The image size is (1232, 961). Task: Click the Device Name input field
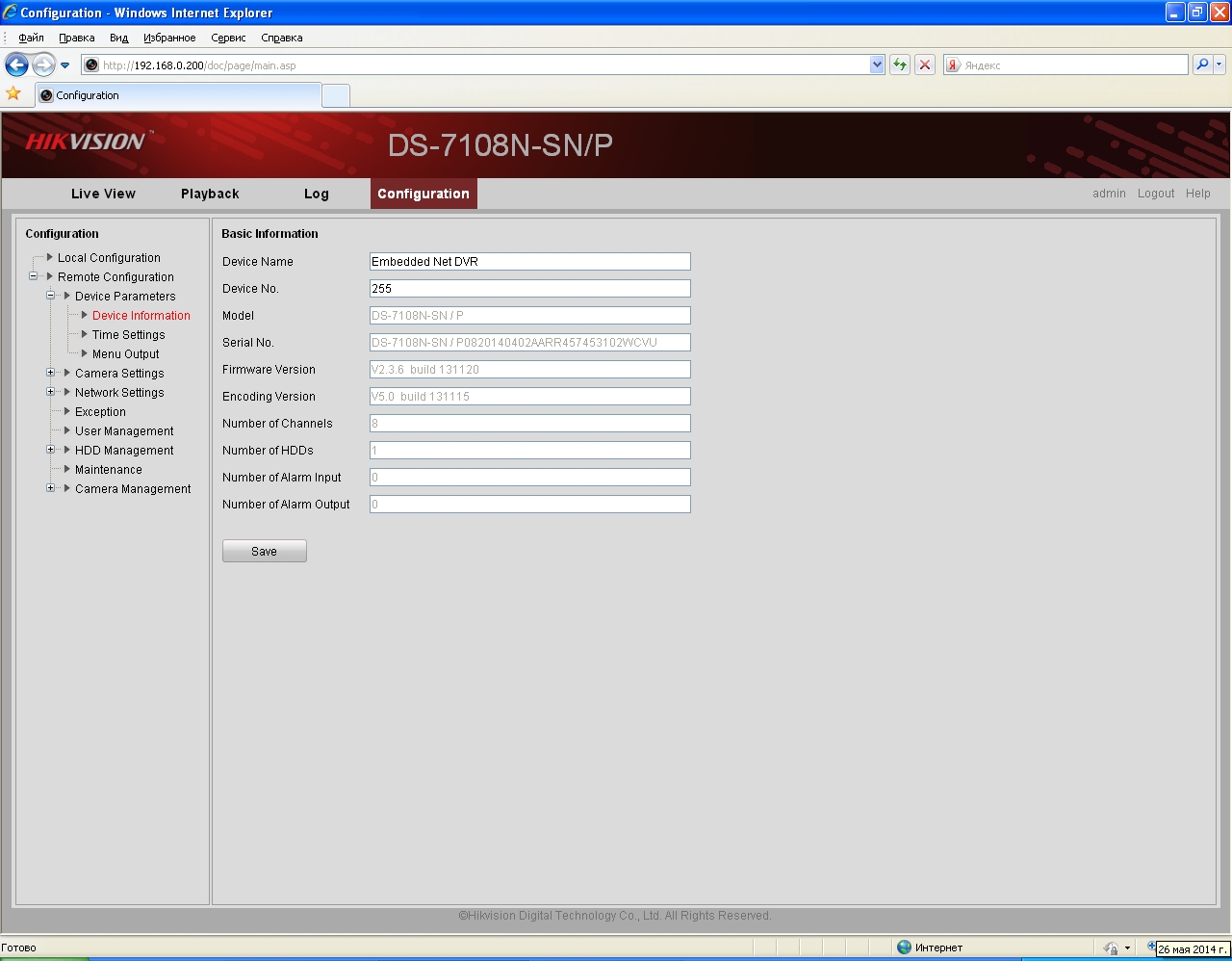(x=530, y=261)
